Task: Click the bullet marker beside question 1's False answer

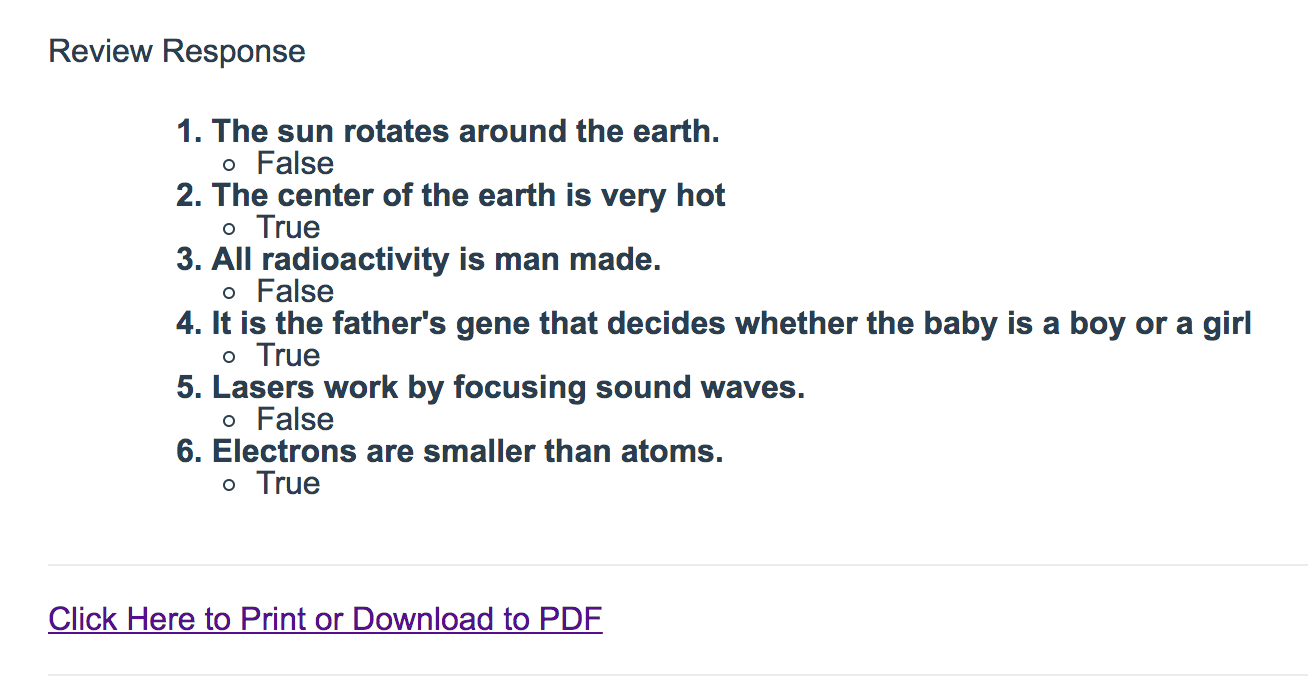Action: 230,165
